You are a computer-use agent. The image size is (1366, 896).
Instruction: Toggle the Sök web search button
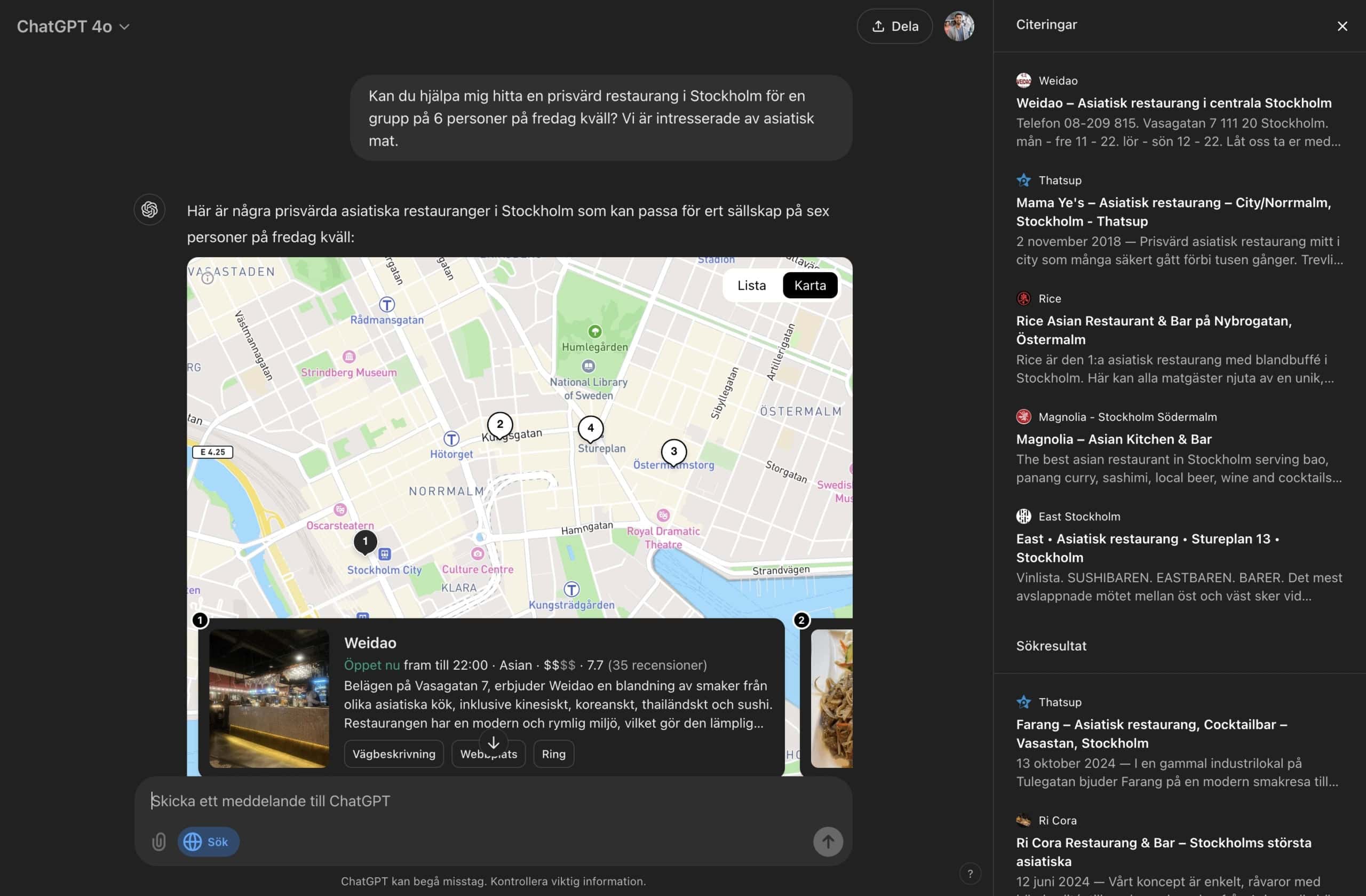click(208, 842)
